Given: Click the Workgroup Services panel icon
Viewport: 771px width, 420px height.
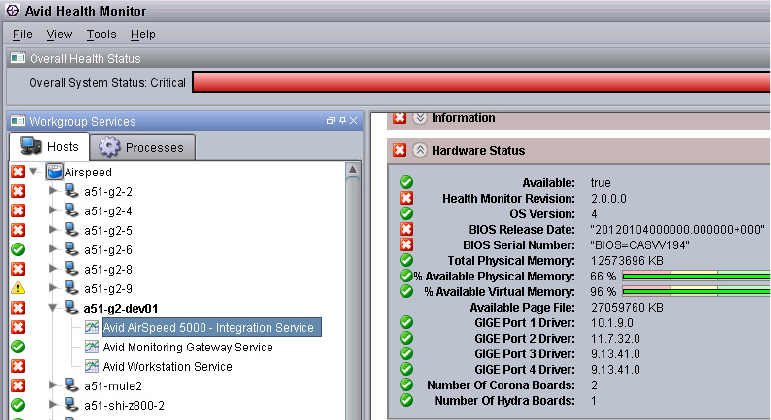Looking at the screenshot, I should coord(18,120).
